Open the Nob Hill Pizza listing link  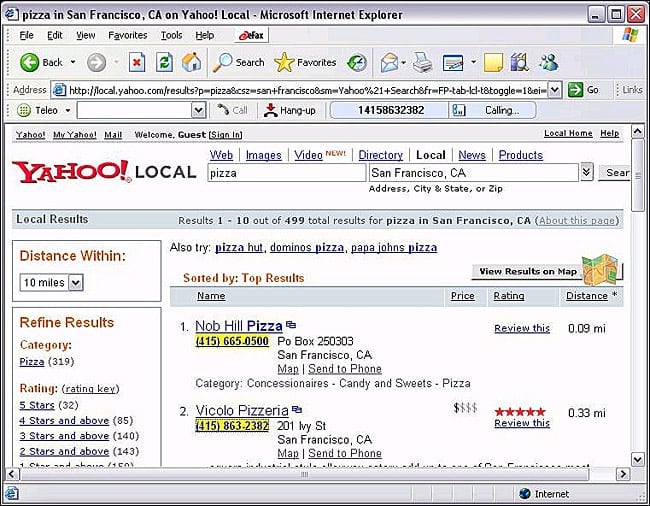click(x=239, y=326)
